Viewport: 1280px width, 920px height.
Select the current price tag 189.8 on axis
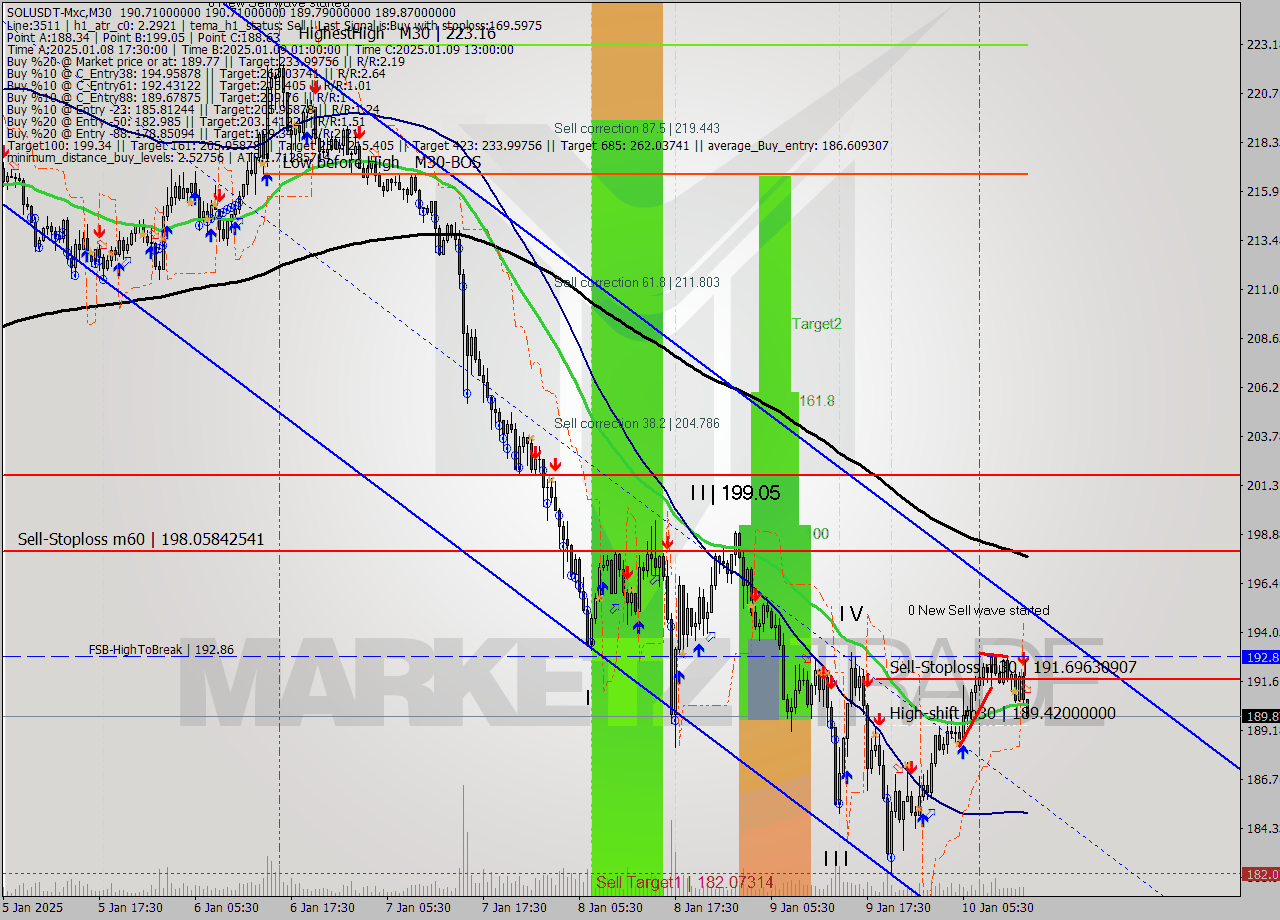click(x=1260, y=716)
